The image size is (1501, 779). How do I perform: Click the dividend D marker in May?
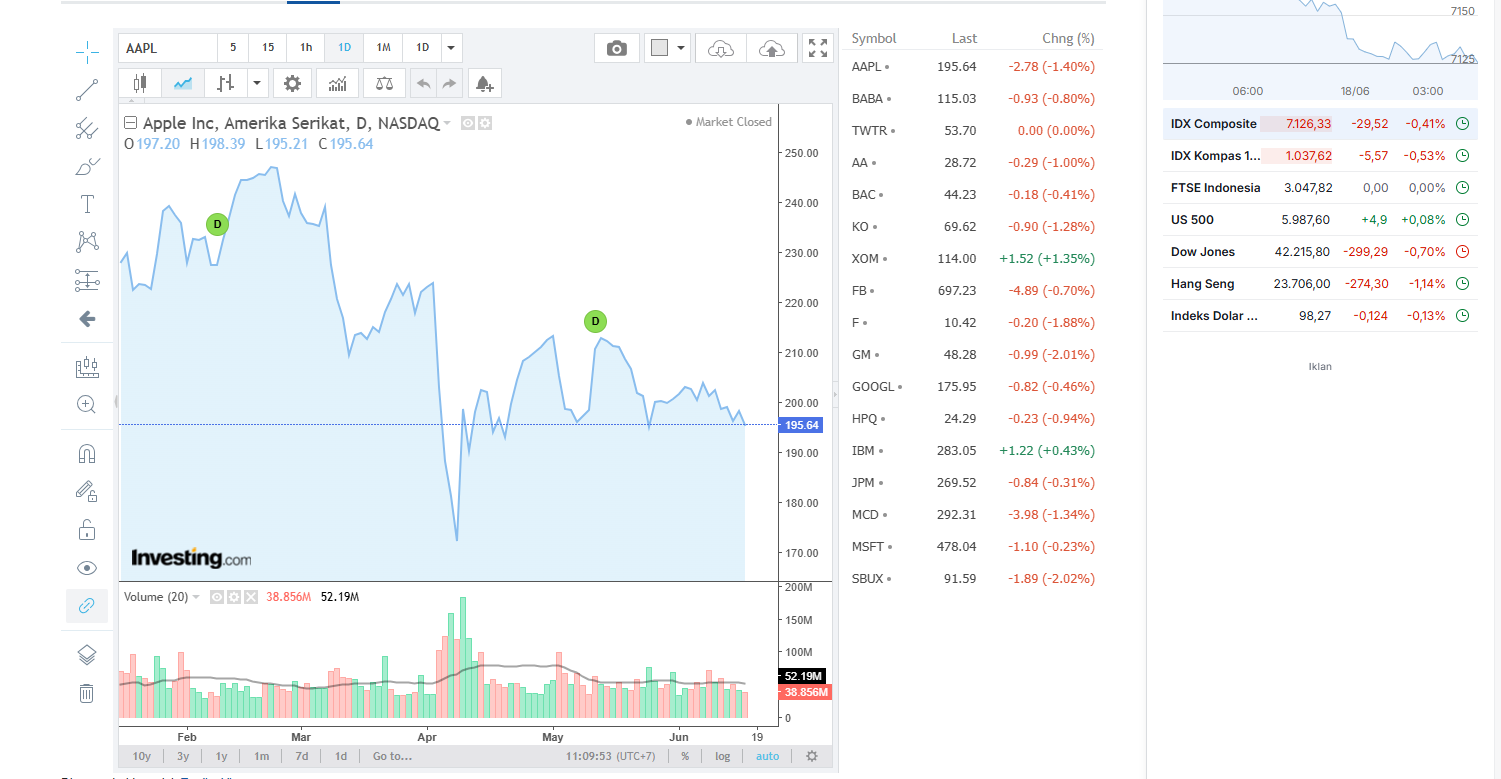tap(595, 321)
